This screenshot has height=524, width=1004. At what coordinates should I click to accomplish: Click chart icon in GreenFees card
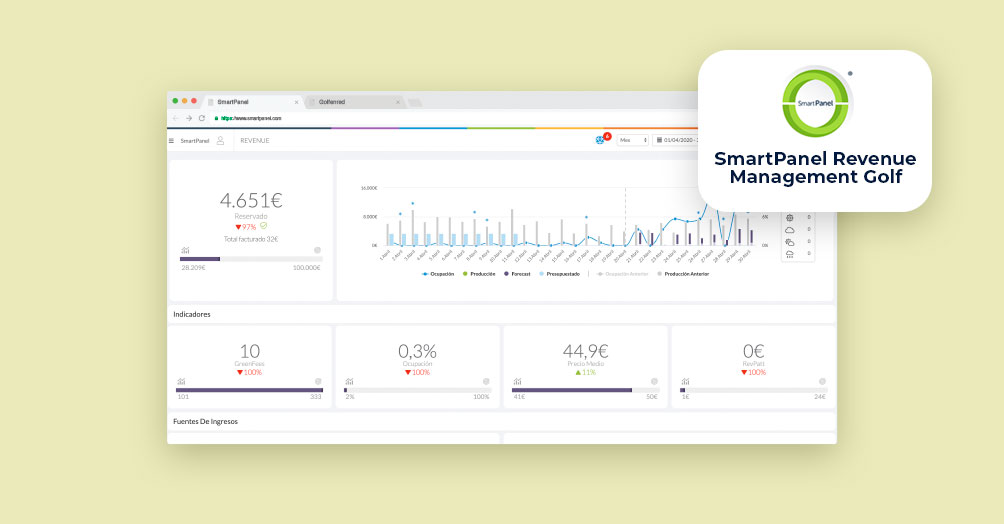click(x=181, y=382)
